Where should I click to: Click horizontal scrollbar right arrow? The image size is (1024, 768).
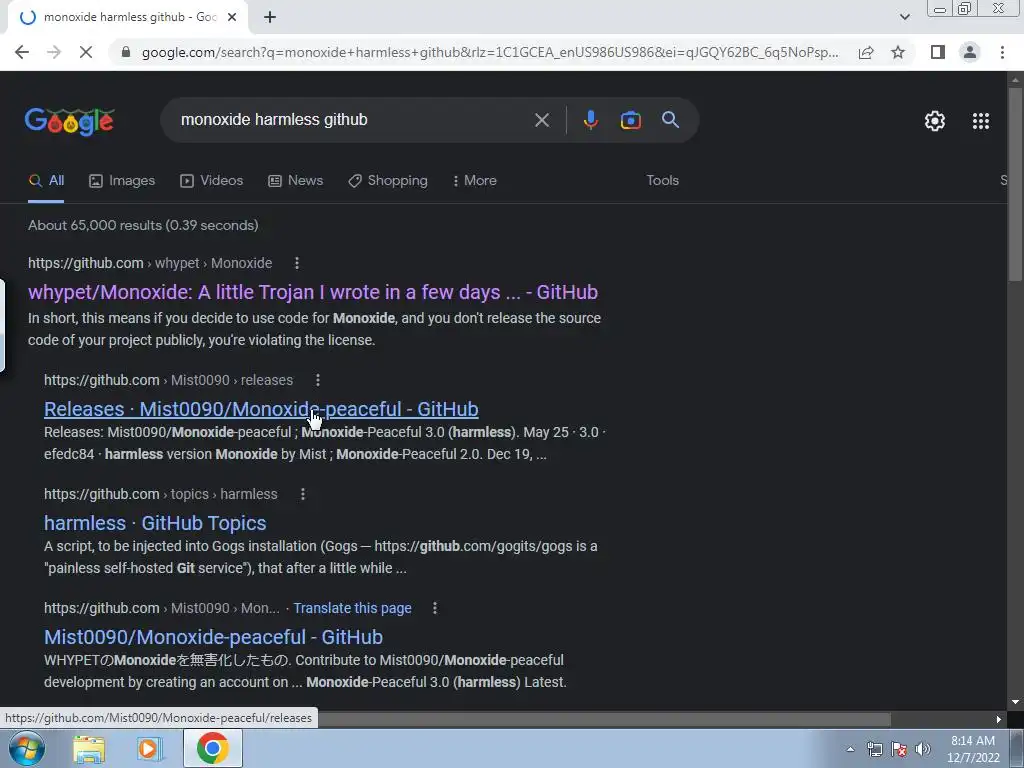(x=999, y=719)
